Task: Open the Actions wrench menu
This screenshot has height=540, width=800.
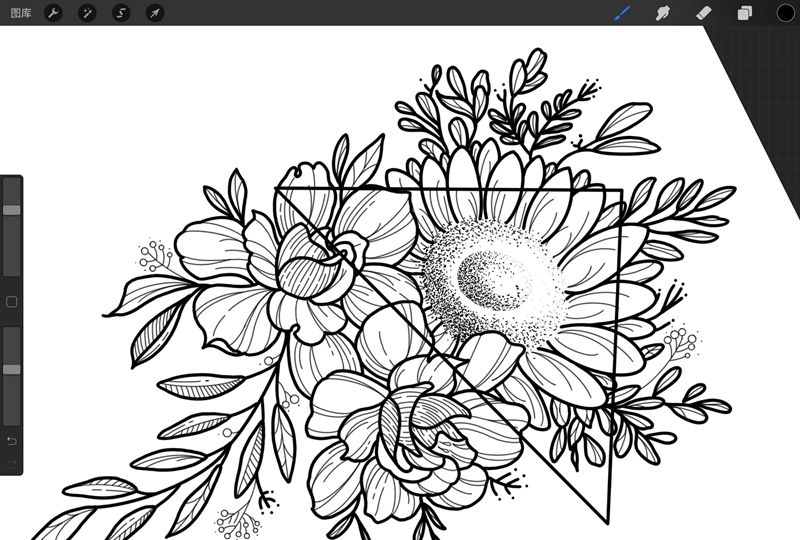Action: click(54, 13)
